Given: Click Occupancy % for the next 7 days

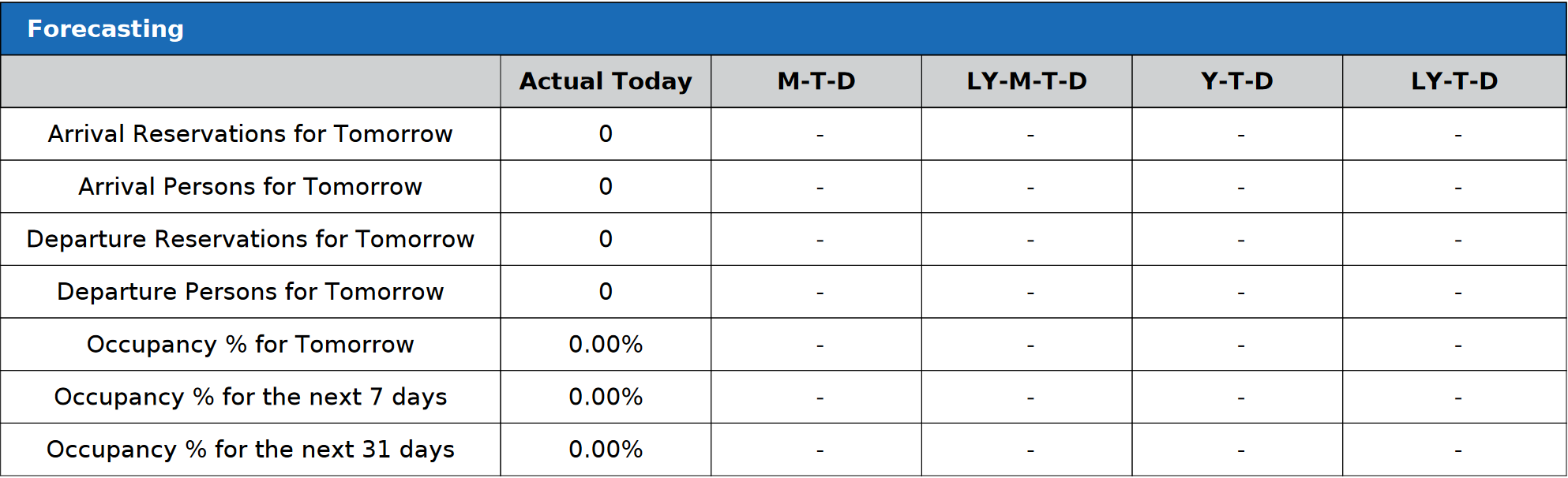Looking at the screenshot, I should (250, 397).
